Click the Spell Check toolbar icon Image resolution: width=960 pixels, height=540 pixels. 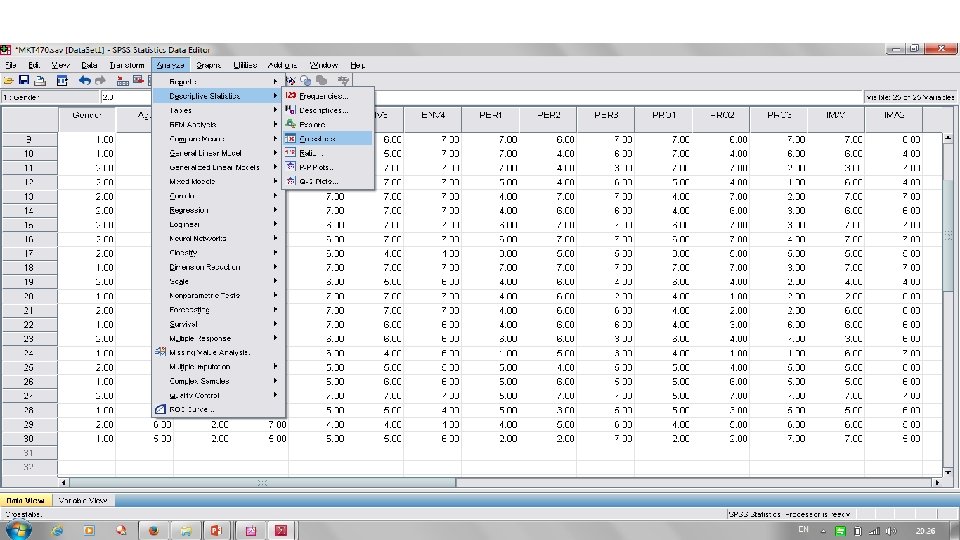pos(343,80)
